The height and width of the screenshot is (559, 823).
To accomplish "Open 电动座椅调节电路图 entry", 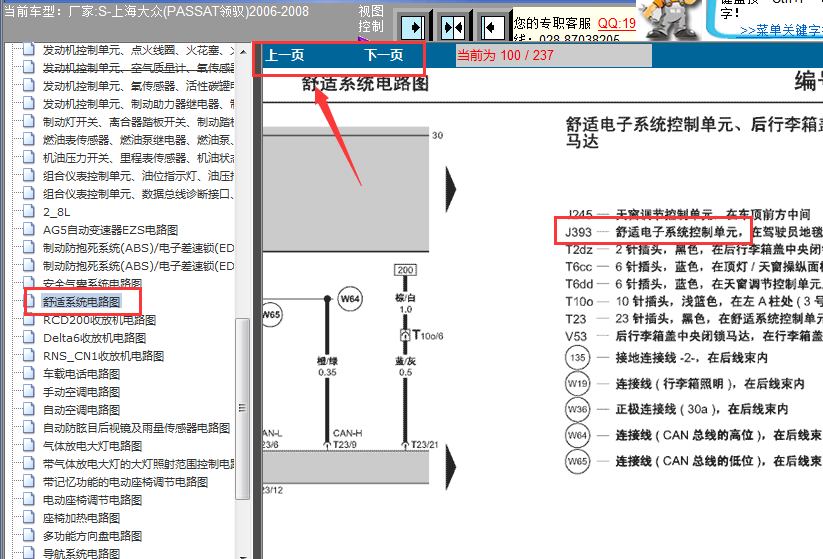I will click(x=92, y=500).
